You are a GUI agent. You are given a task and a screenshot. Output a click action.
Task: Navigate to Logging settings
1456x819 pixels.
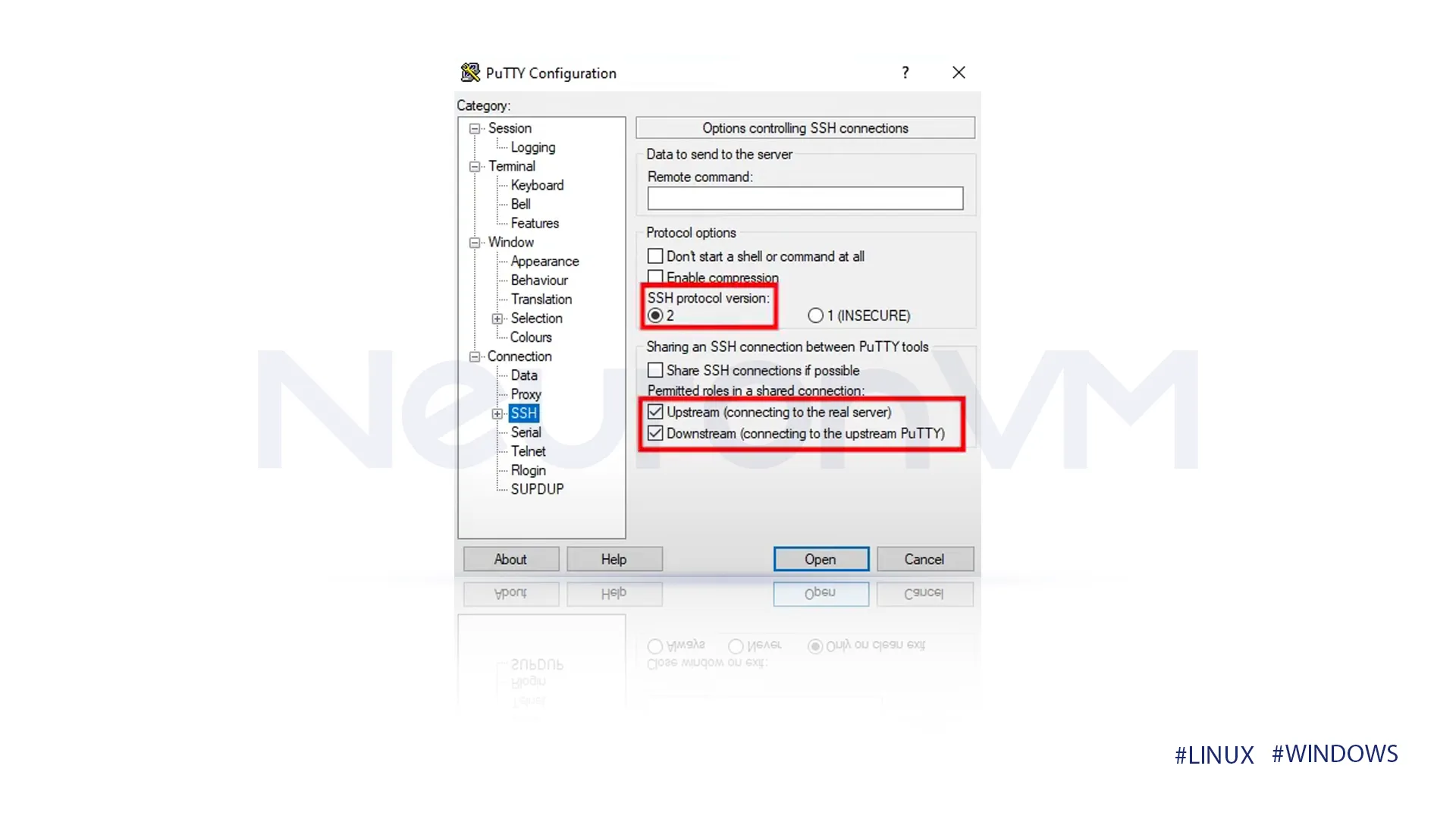coord(532,146)
